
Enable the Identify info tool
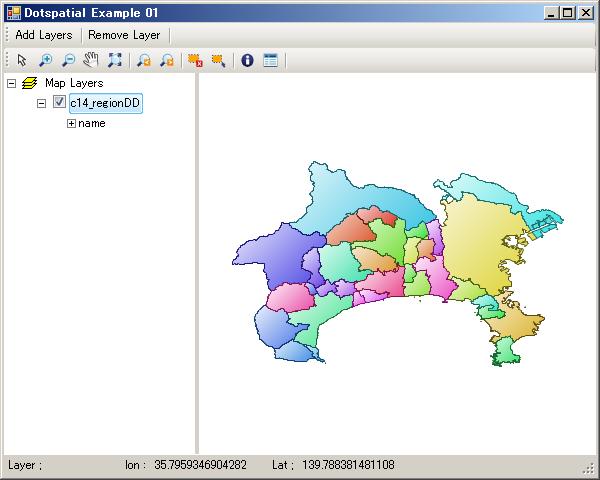[x=247, y=60]
